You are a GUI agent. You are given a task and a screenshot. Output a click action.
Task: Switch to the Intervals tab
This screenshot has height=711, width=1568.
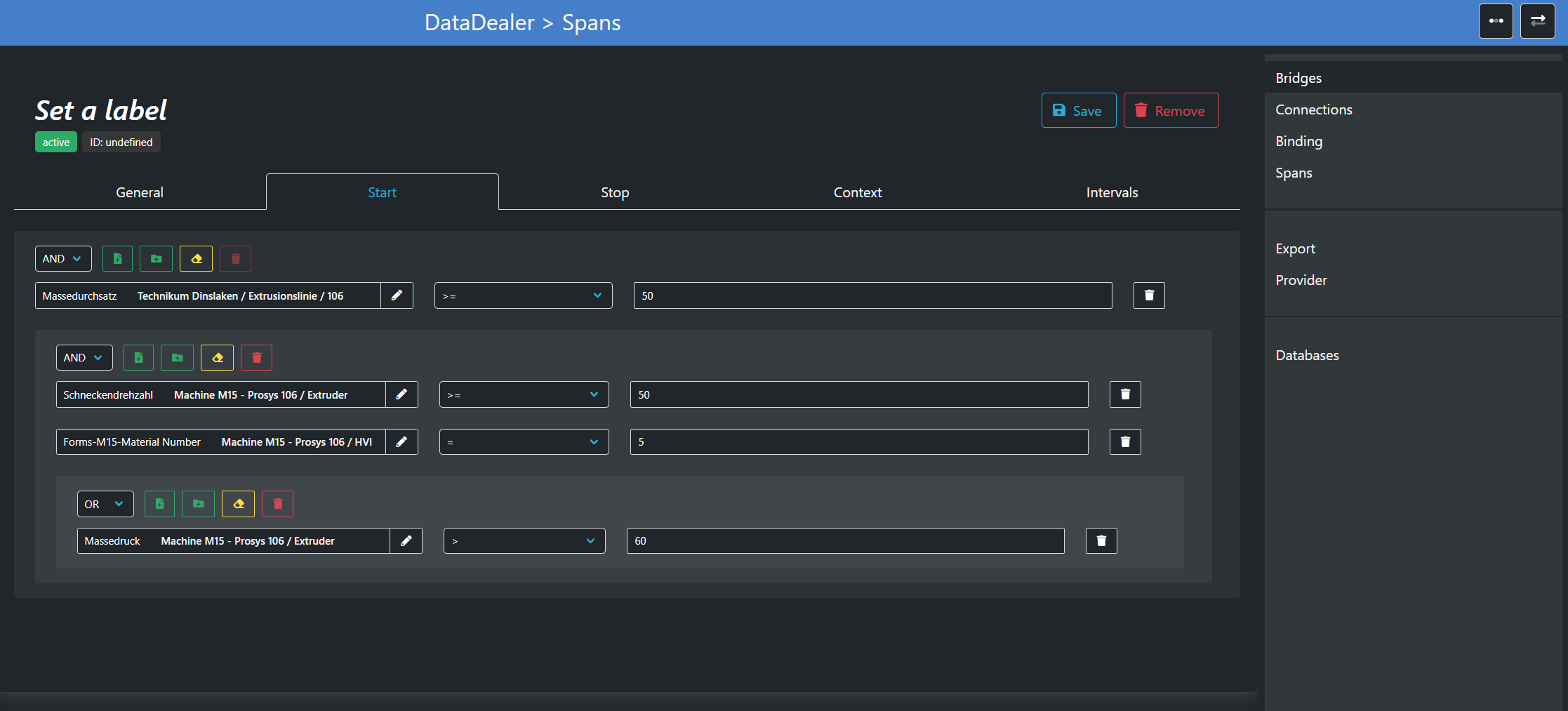point(1112,192)
